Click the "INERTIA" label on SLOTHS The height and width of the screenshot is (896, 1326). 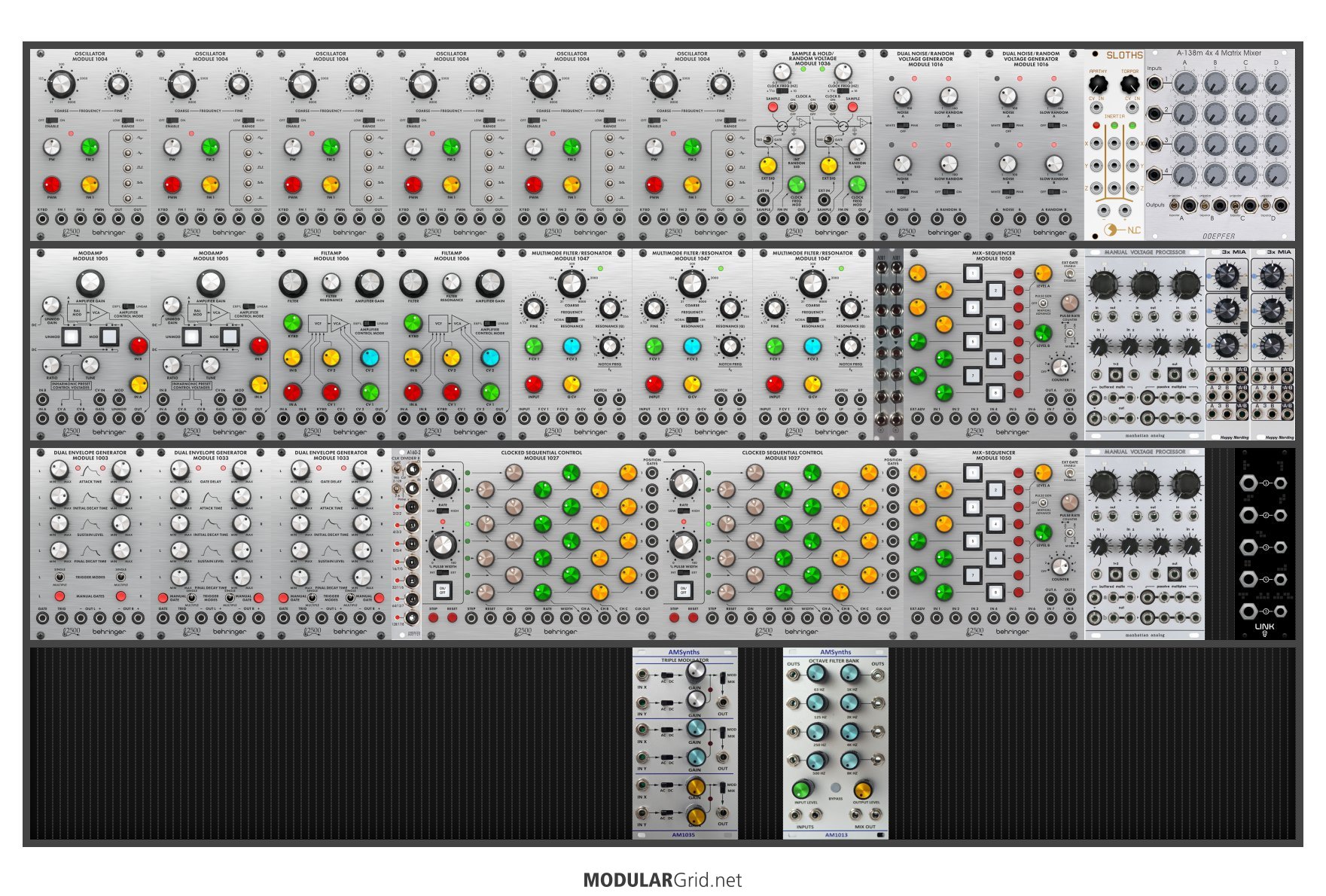[x=1114, y=117]
